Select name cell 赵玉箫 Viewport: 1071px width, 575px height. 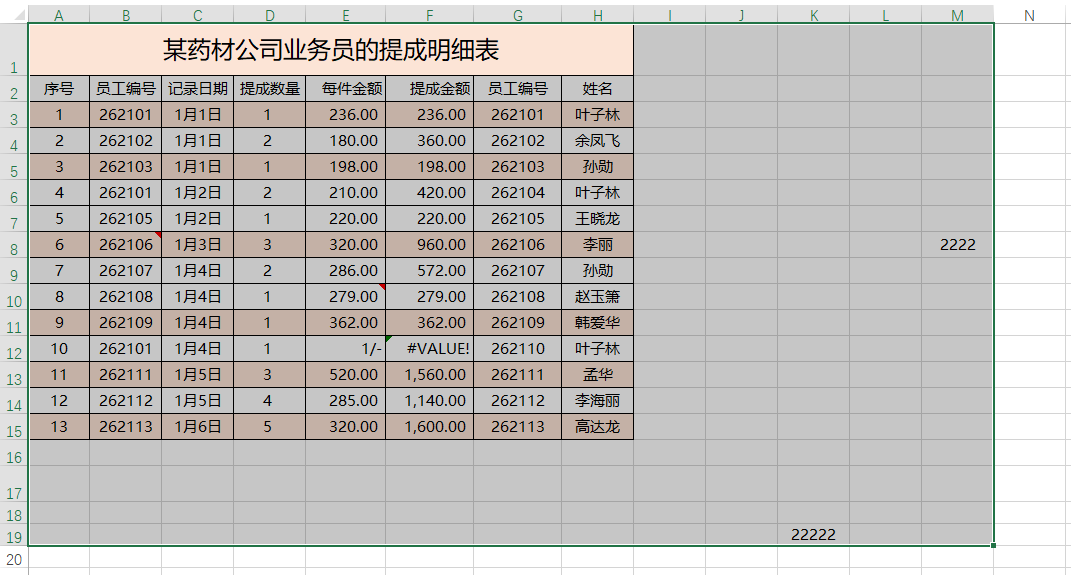[598, 297]
